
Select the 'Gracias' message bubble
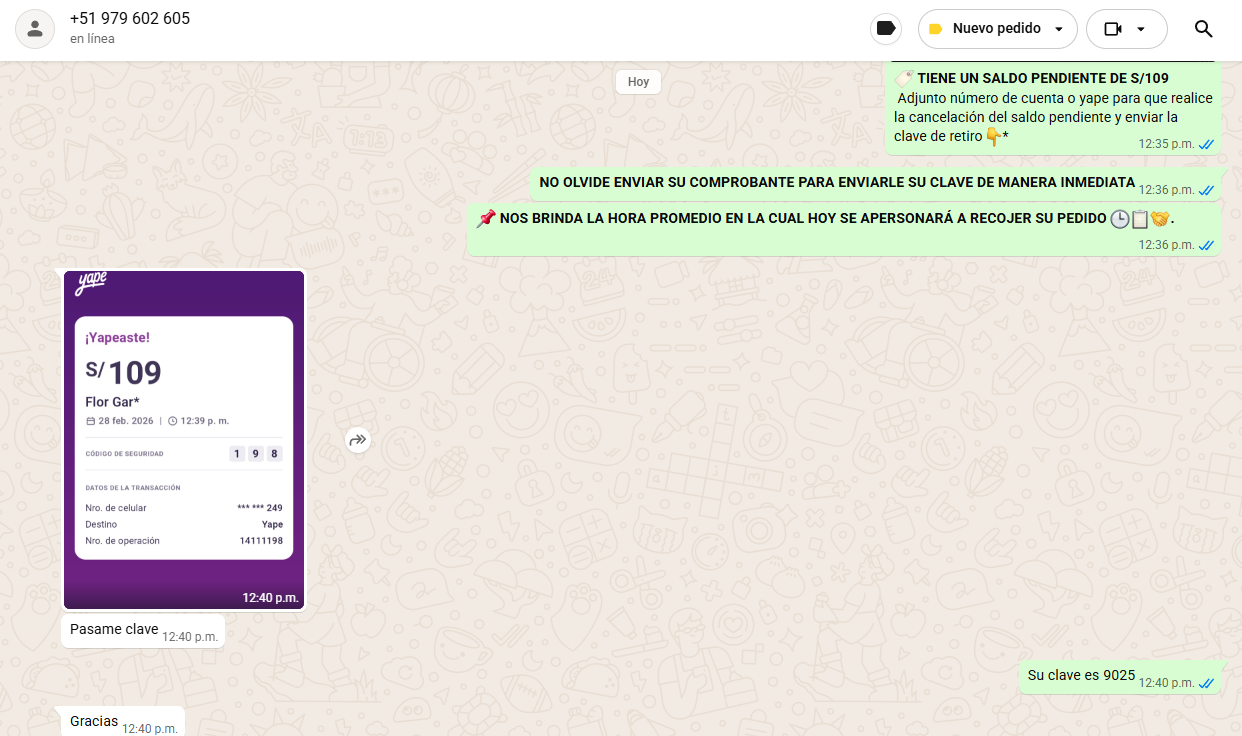[94, 721]
